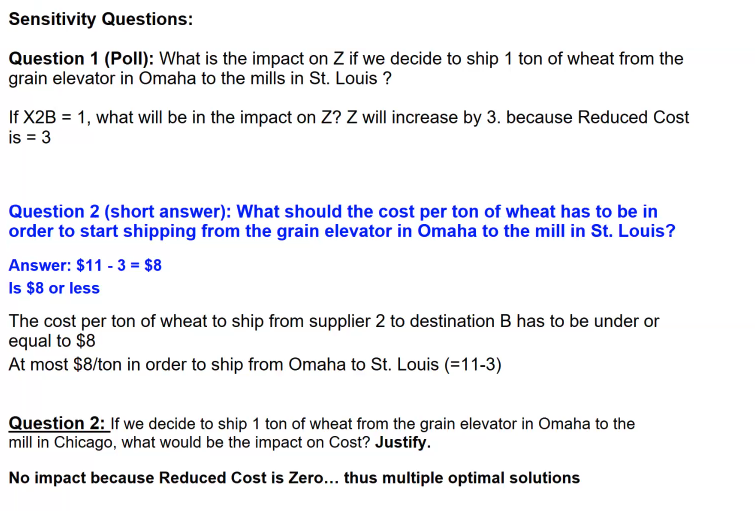Click the blue Question 2 (short answer) heading
Image resolution: width=755 pixels, height=511 pixels.
coord(120,212)
